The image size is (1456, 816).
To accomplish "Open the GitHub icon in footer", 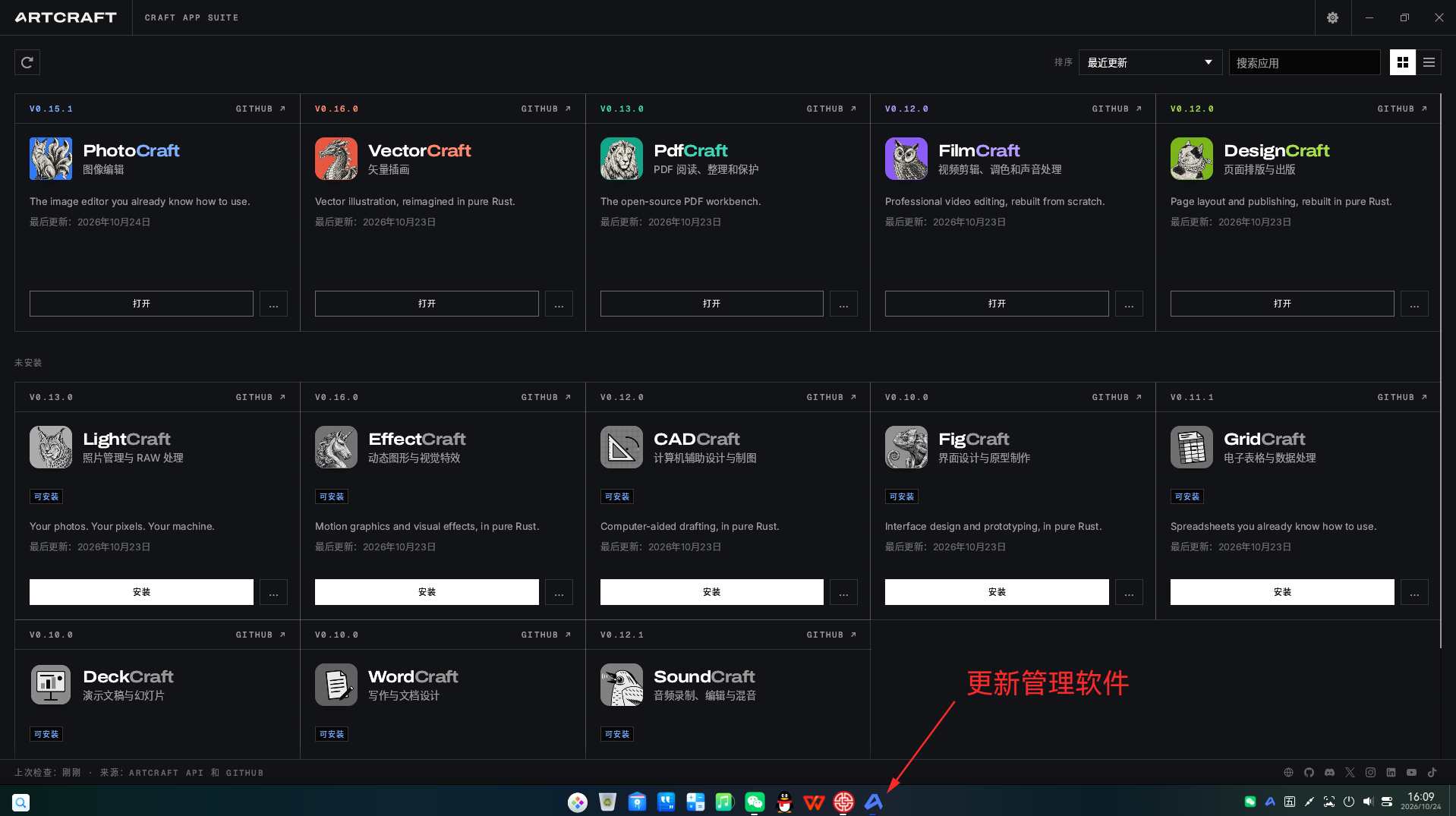I will tap(1309, 773).
